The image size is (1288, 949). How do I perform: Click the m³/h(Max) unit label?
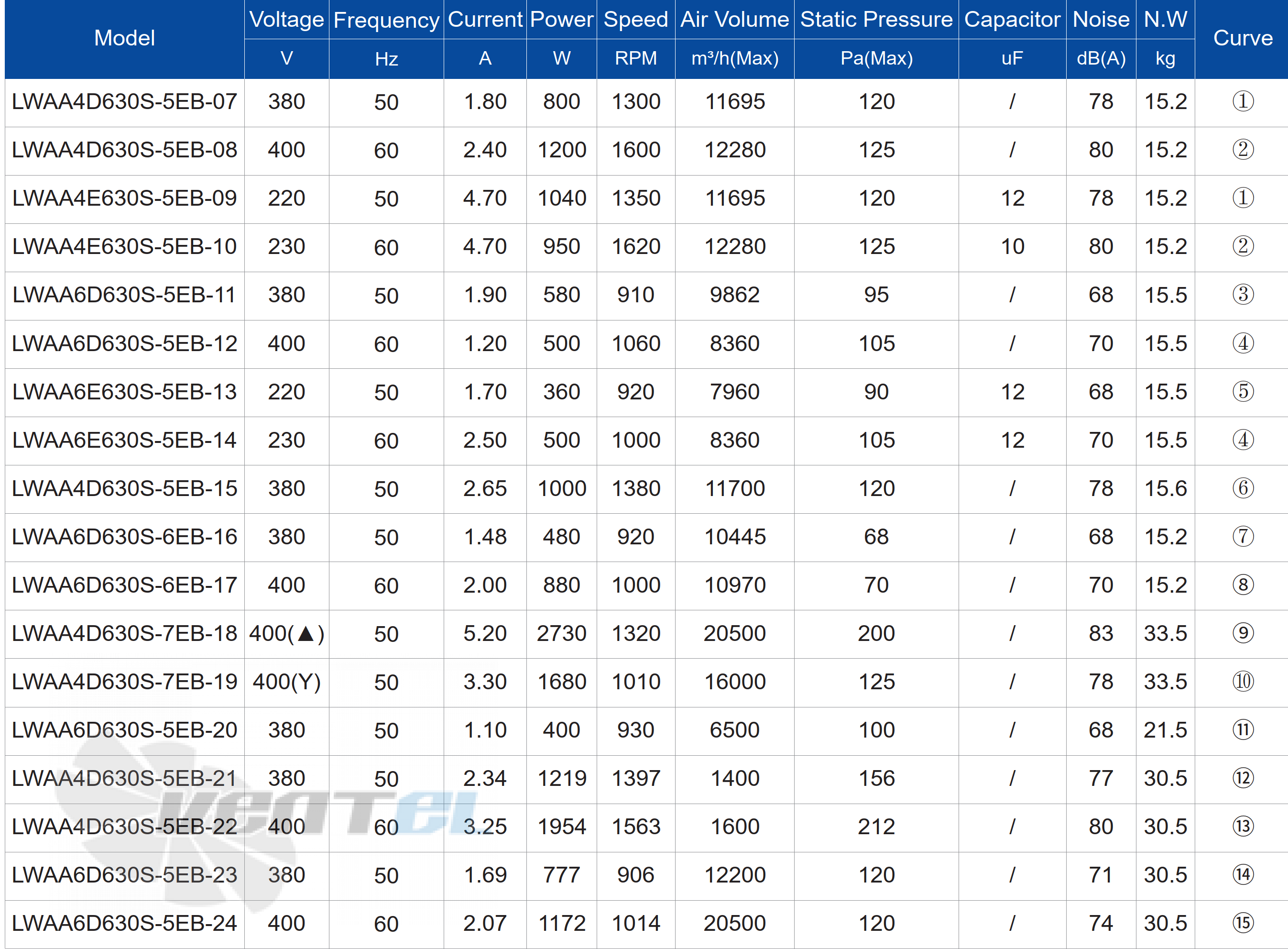point(735,58)
